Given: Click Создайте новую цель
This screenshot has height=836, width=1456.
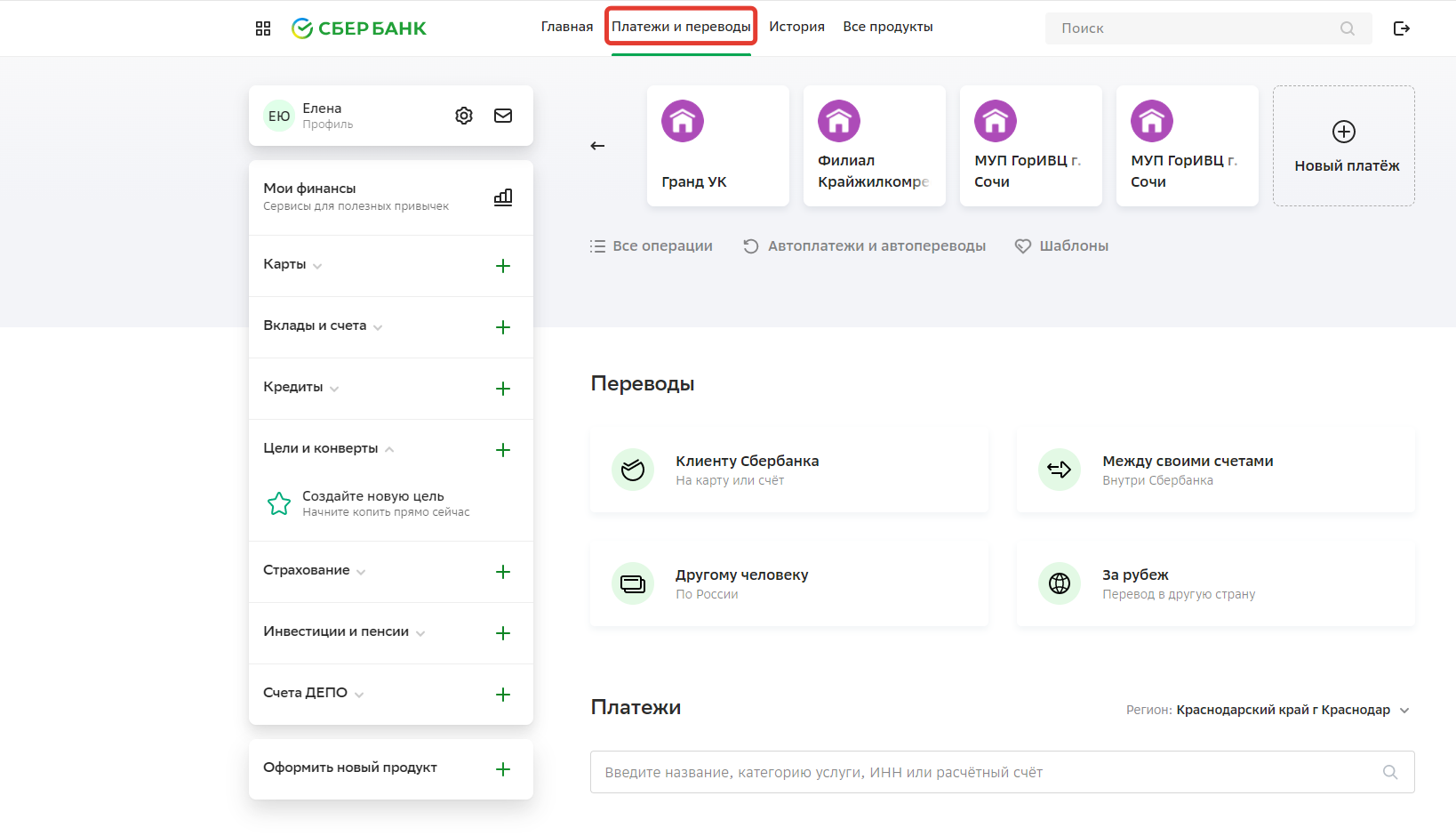Looking at the screenshot, I should (373, 496).
